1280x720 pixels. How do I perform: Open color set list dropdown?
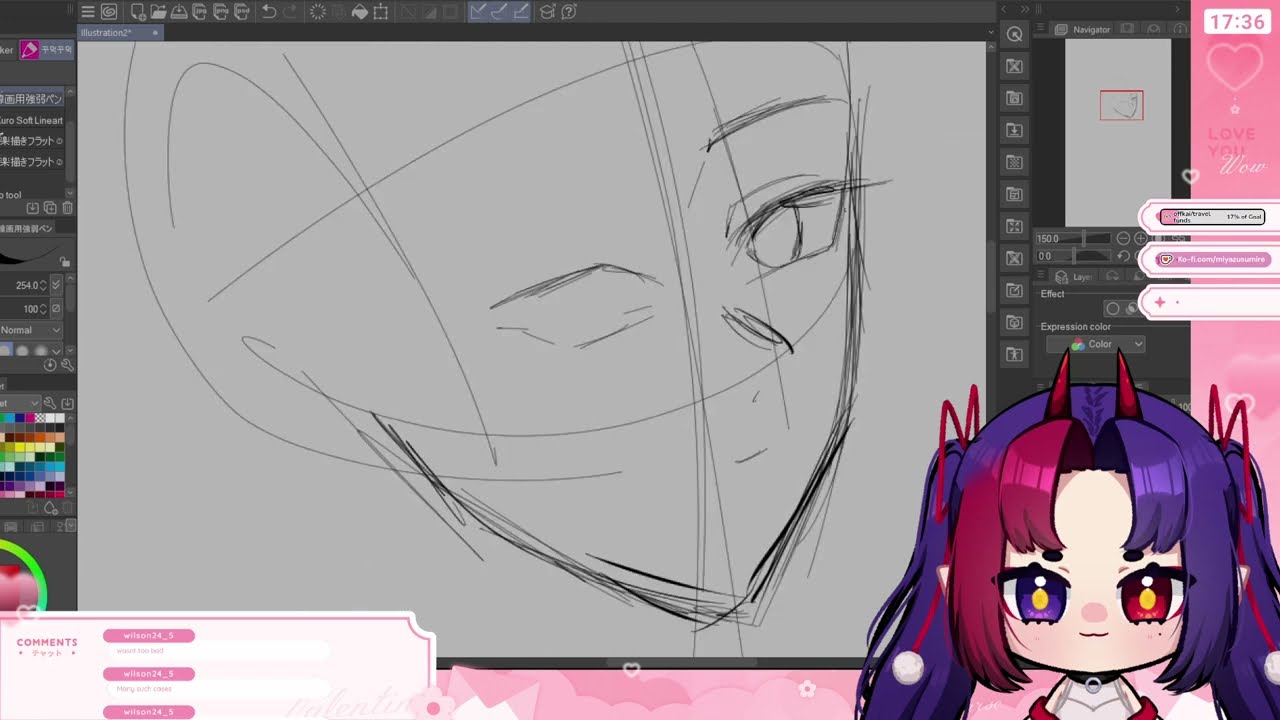[x=20, y=403]
